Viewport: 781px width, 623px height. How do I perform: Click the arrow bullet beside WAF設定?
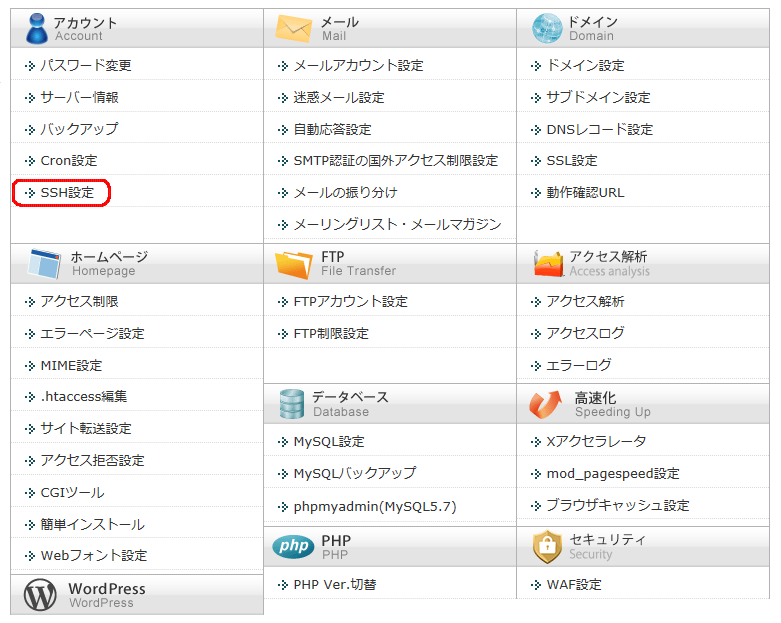coord(536,585)
